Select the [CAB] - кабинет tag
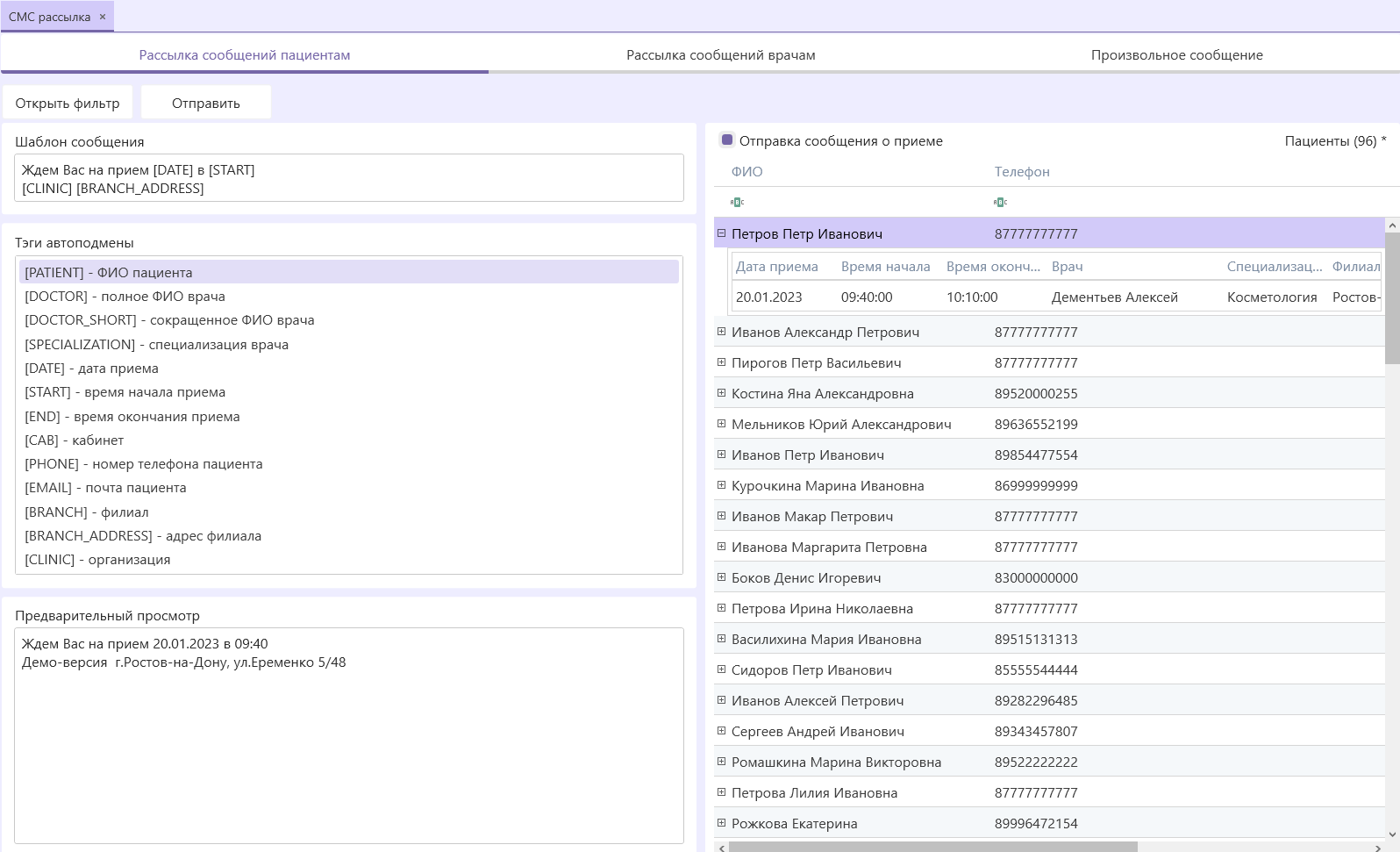Screen dimensions: 1400x852 tap(349, 440)
